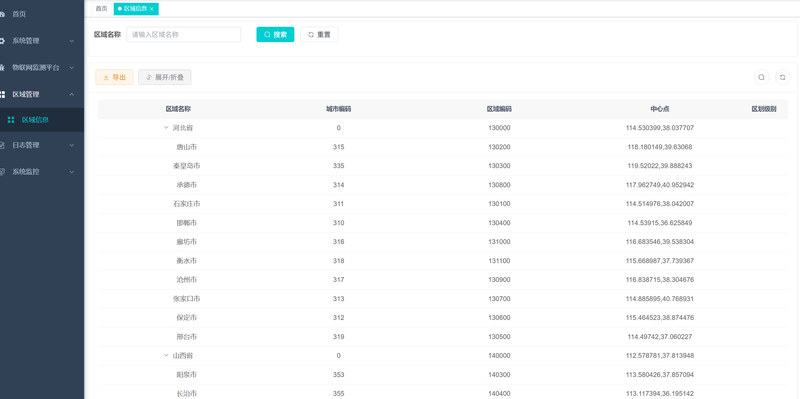This screenshot has height=399, width=800.
Task: Click the 日志管理 icon in sidebar
Action: coord(2,145)
